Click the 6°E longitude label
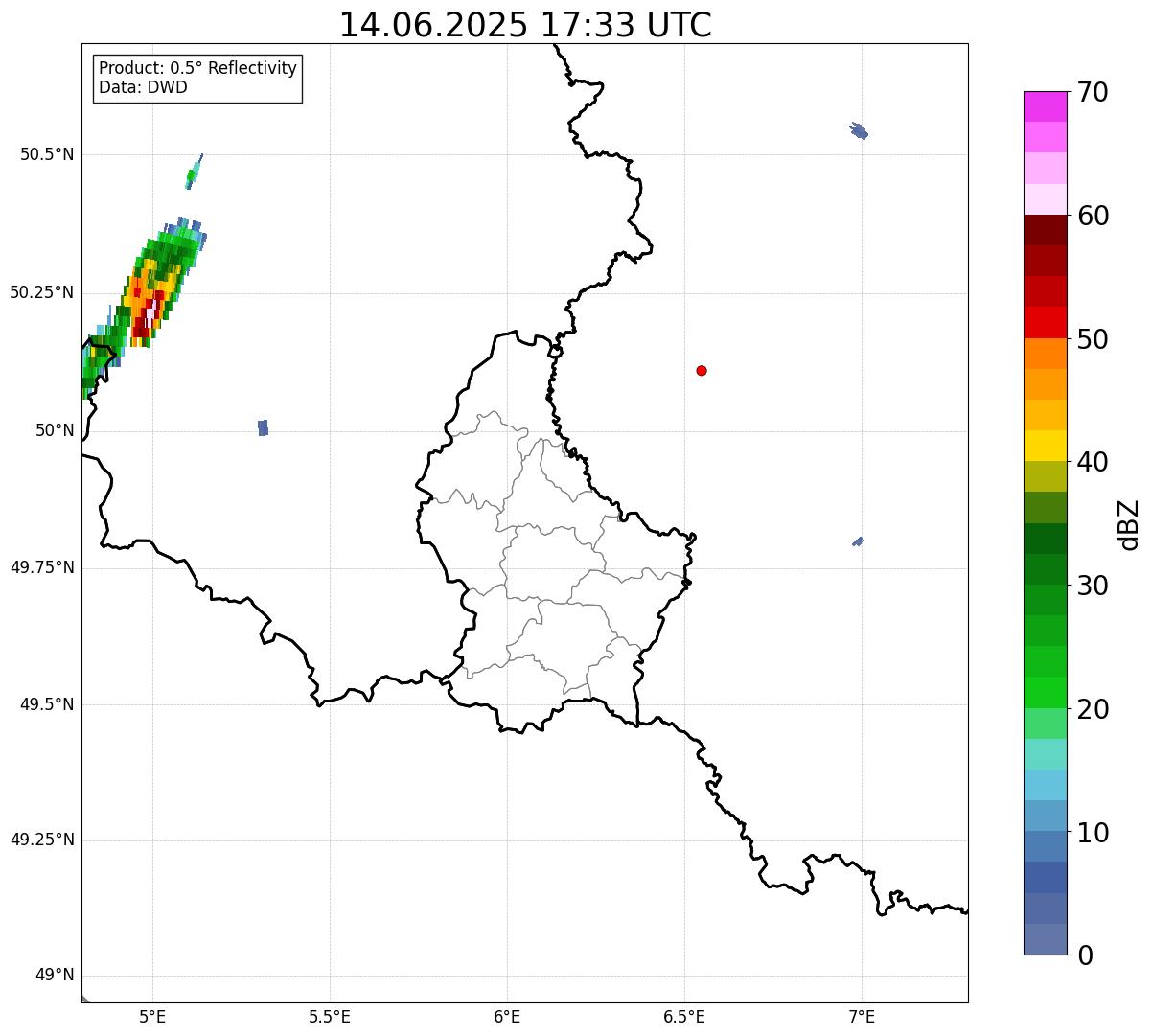 (507, 1016)
